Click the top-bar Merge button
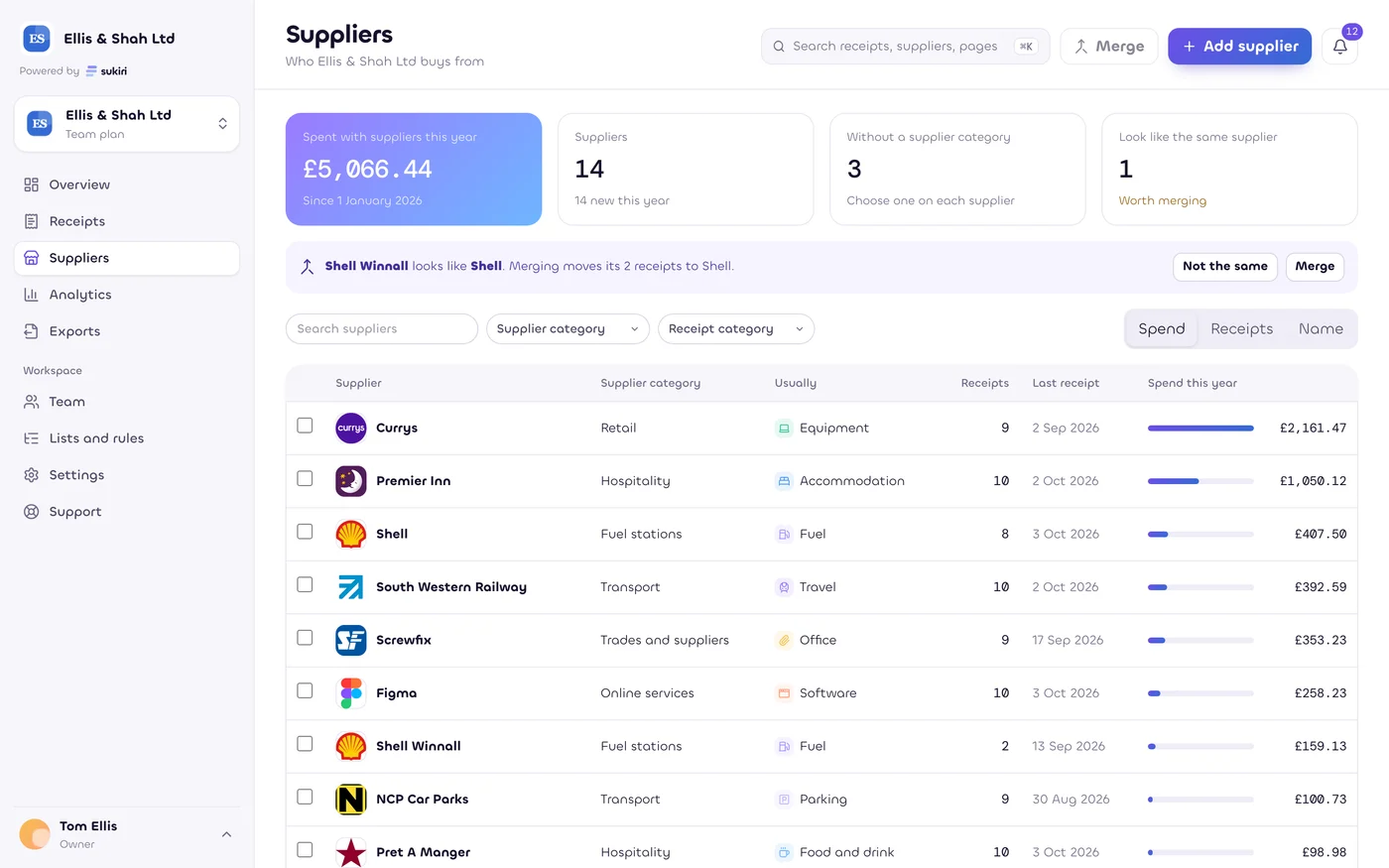1389x868 pixels. [1109, 47]
